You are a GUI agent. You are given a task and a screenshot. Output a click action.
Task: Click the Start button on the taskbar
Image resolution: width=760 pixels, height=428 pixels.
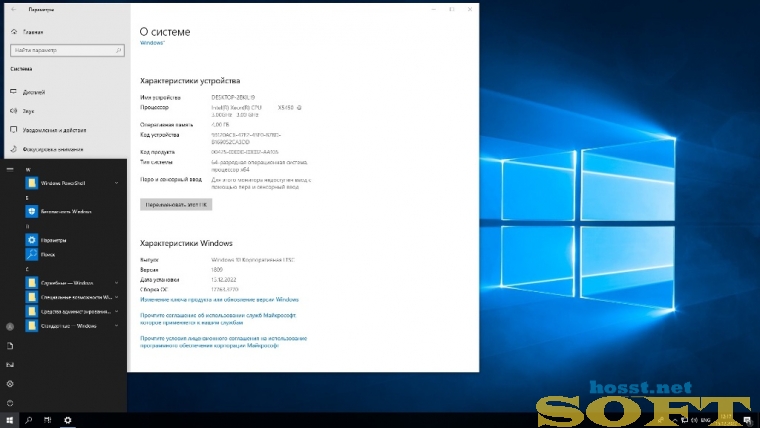9,420
